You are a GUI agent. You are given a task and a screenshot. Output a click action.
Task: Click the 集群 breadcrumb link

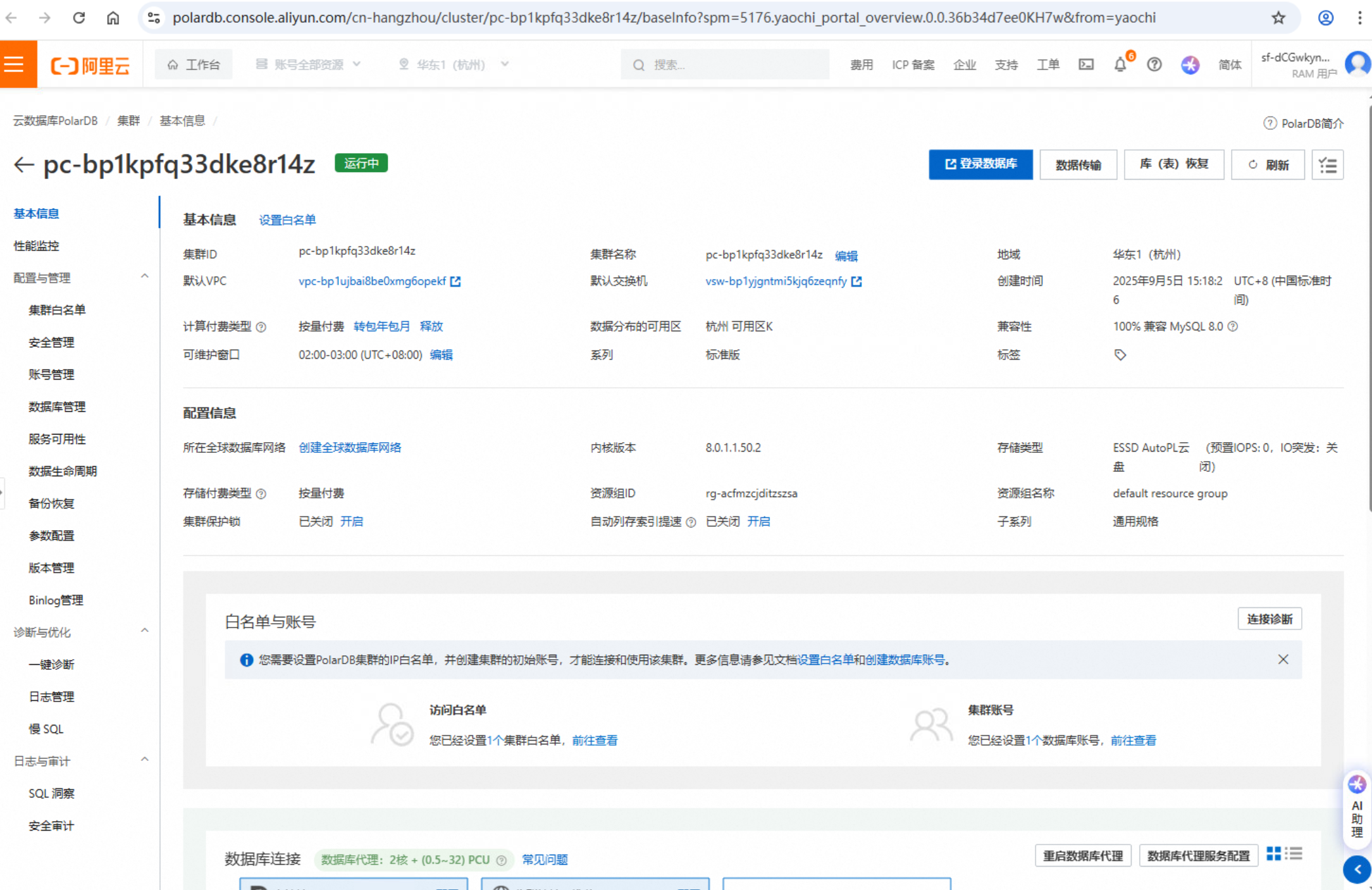[128, 121]
